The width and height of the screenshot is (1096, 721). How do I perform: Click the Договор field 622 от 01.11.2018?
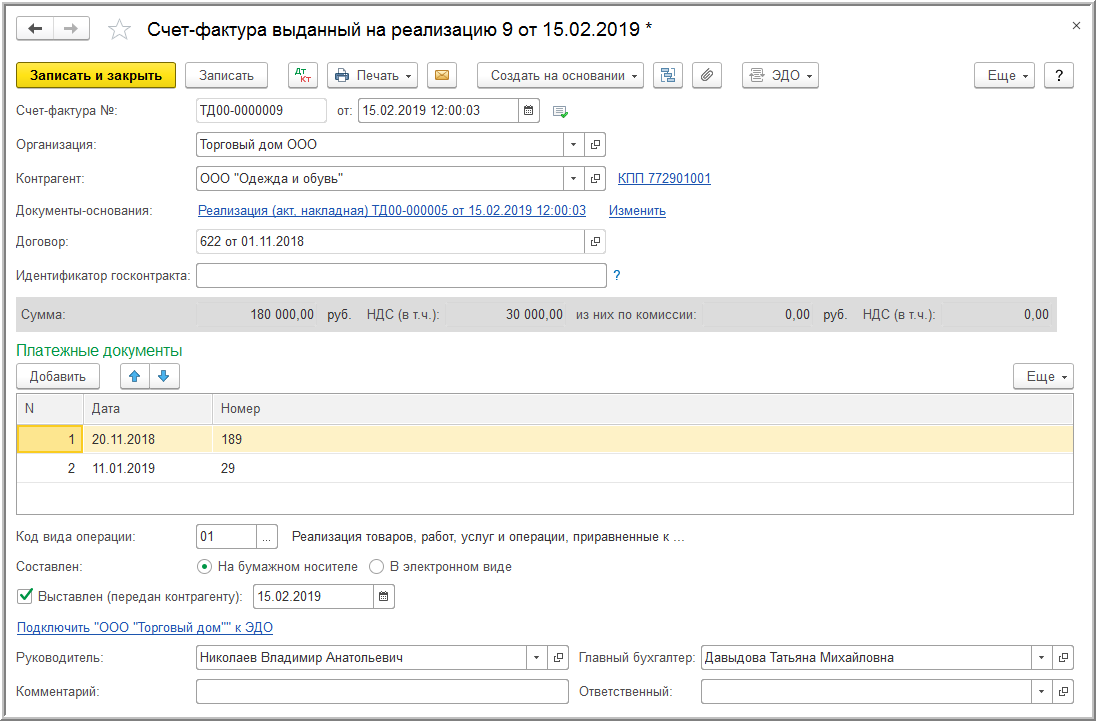point(390,242)
